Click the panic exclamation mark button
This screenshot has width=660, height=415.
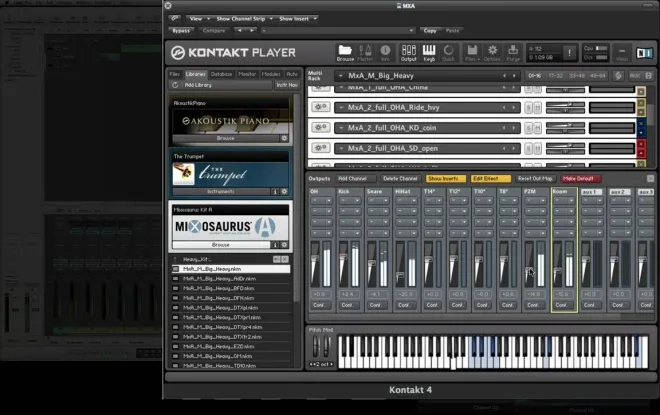point(570,53)
